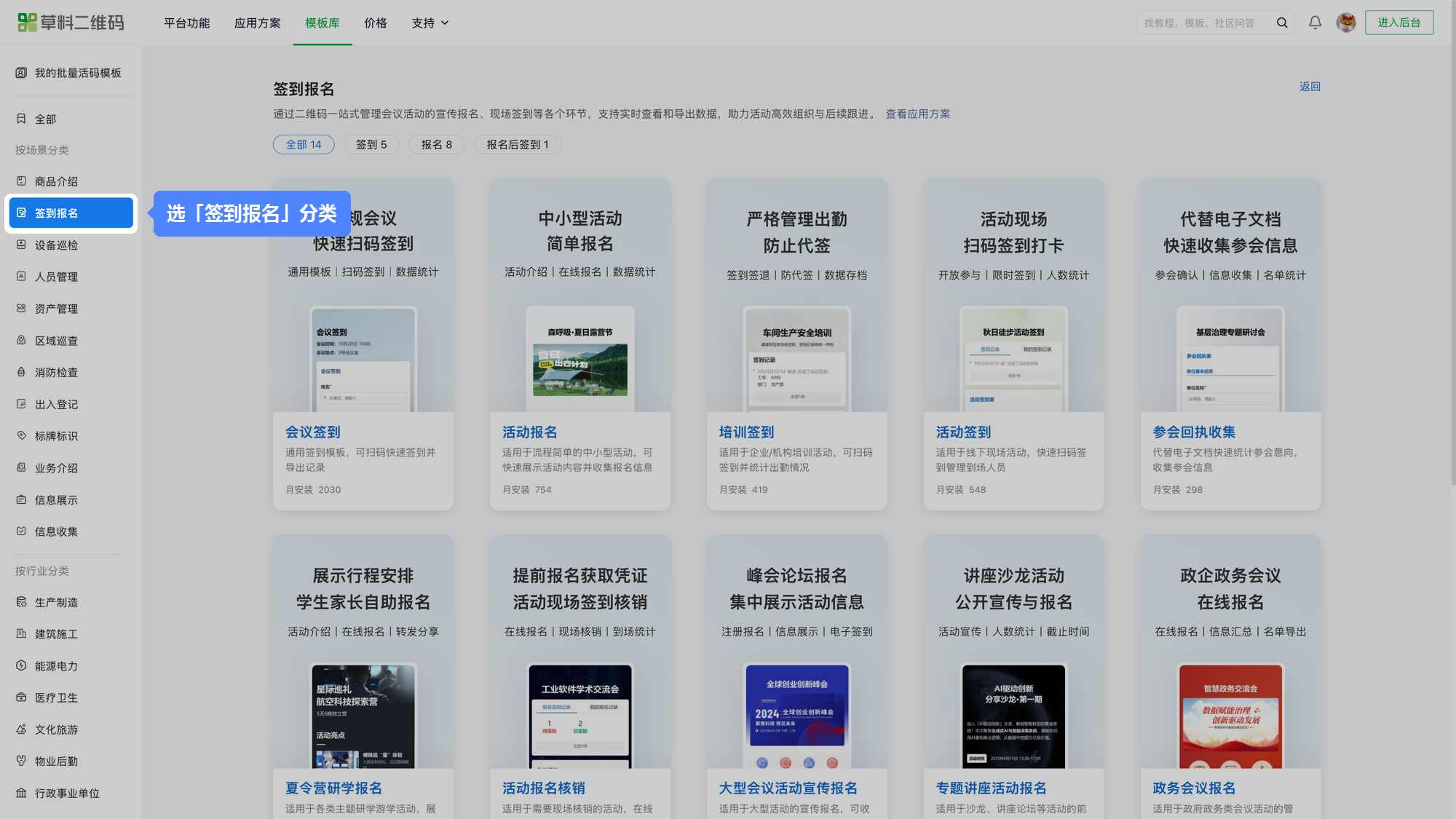
Task: Click the 信息展示 sidebar icon
Action: (21, 499)
